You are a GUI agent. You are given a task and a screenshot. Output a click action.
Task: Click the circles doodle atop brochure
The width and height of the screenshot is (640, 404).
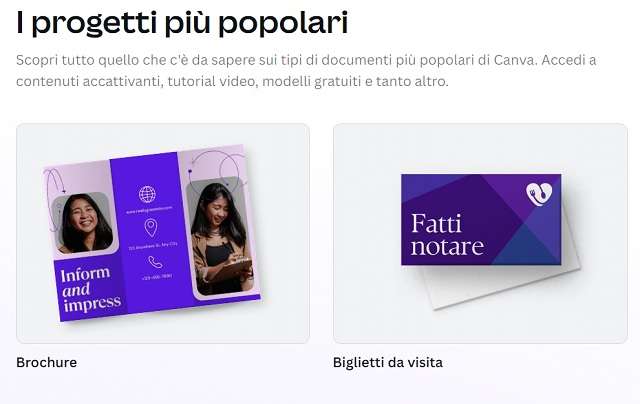[216, 165]
